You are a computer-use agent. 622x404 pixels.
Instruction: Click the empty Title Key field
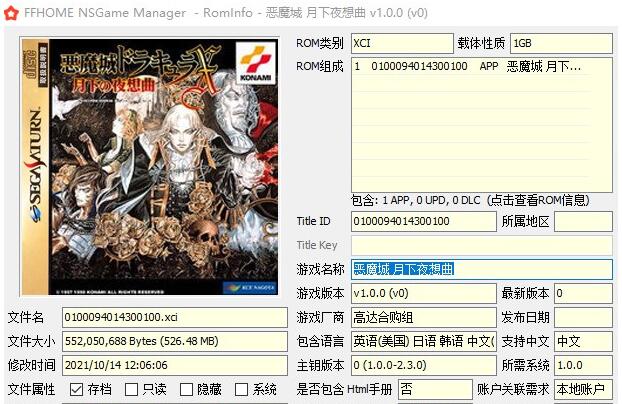[x=482, y=245]
